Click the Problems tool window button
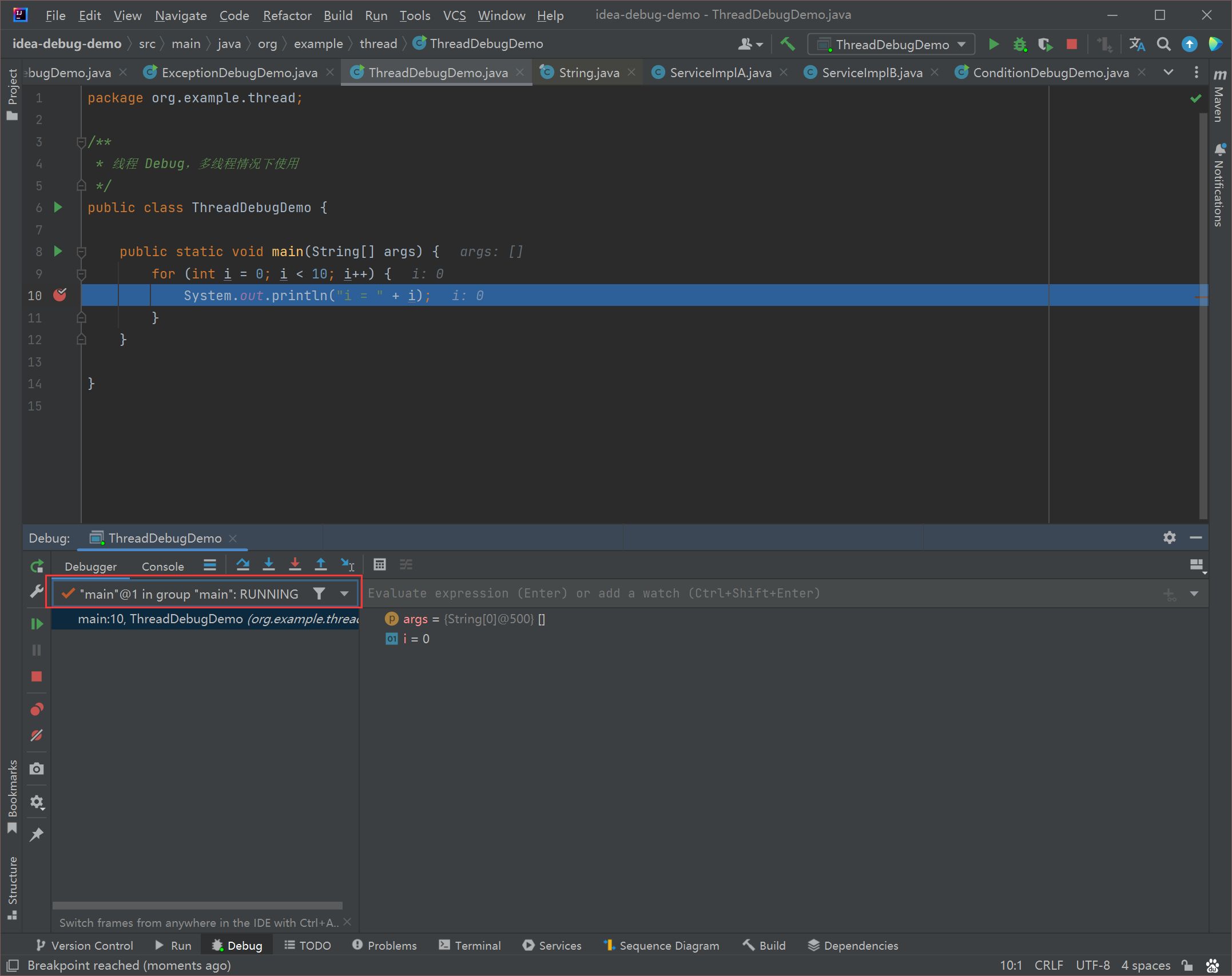The height and width of the screenshot is (976, 1232). (384, 946)
